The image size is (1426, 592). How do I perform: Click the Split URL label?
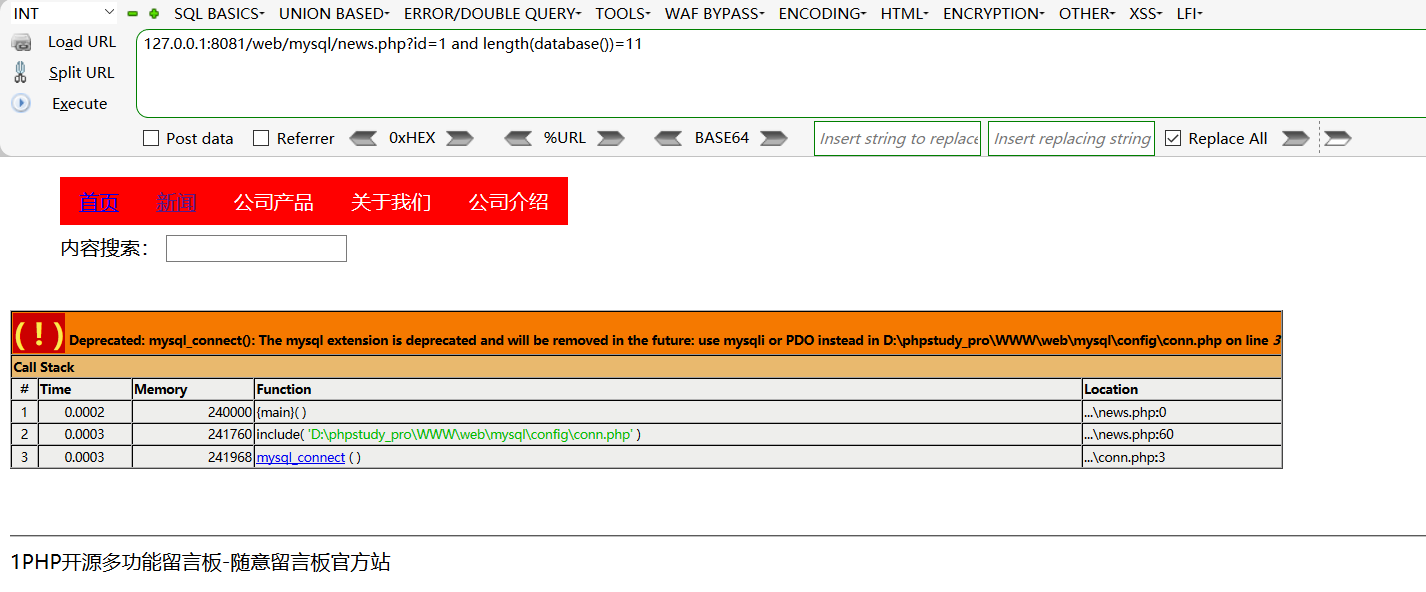point(82,72)
